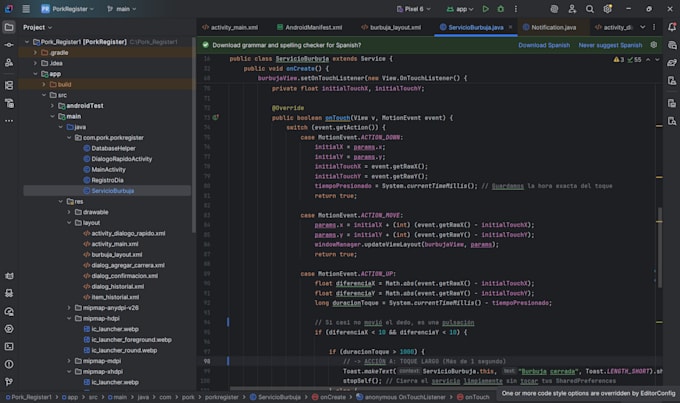Open the Project tool window icon
The image size is (680, 403).
coord(9,27)
